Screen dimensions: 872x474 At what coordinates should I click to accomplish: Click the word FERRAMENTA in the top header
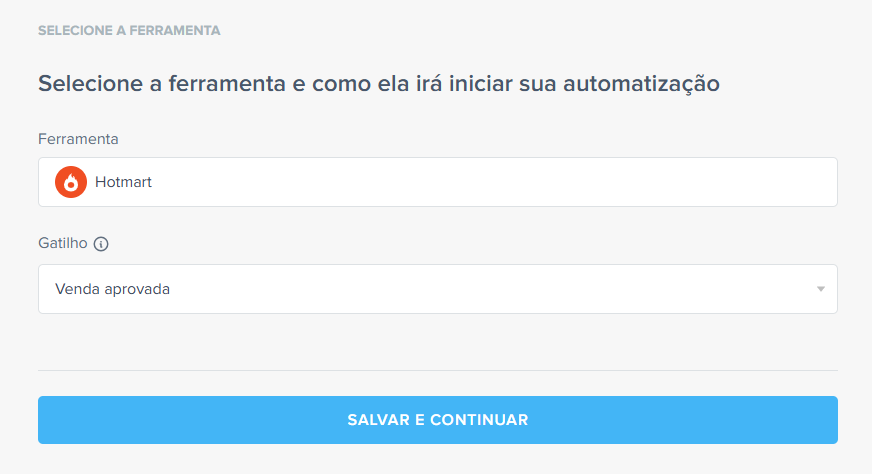(x=175, y=31)
